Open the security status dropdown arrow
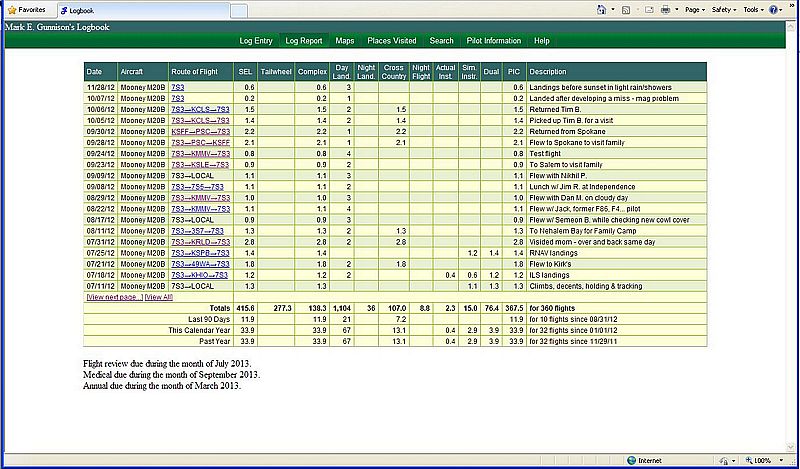 coord(733,460)
